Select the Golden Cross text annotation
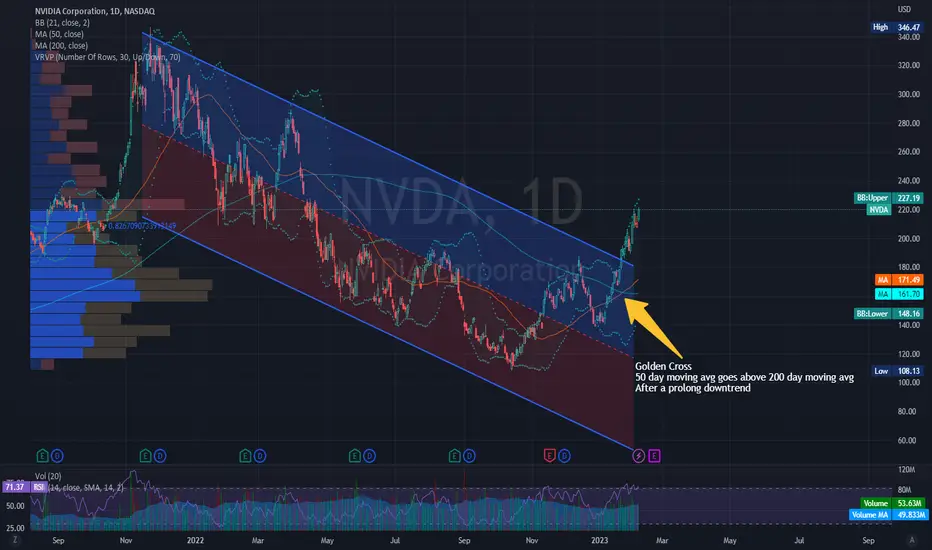This screenshot has width=932, height=550. (x=744, y=377)
